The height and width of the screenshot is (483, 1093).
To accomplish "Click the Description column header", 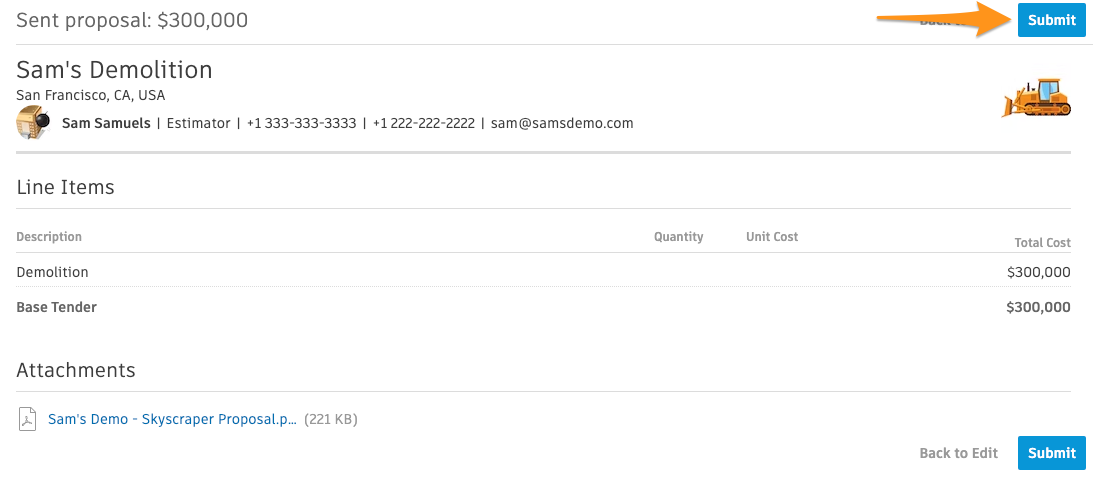I will [x=49, y=237].
